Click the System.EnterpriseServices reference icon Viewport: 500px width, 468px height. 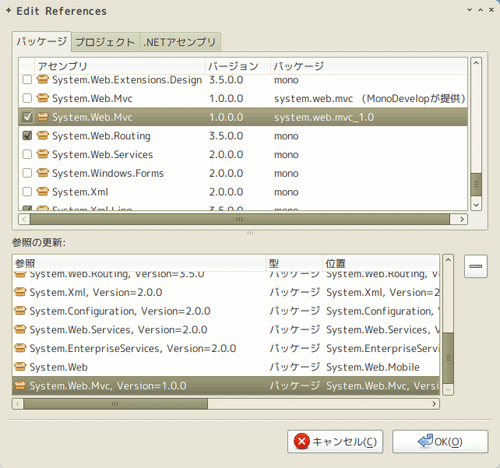(x=20, y=348)
